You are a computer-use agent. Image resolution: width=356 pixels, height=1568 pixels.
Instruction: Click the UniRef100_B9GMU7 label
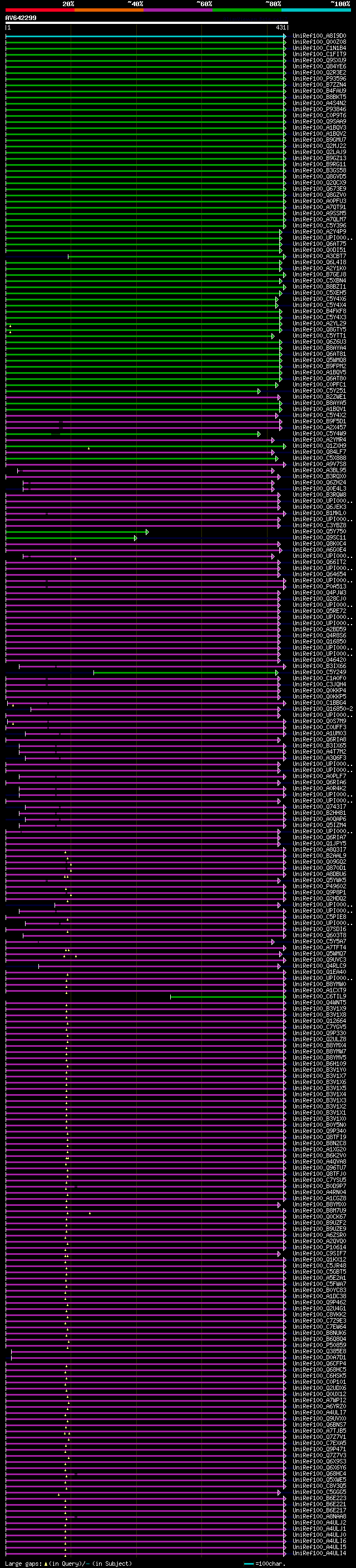(319, 140)
